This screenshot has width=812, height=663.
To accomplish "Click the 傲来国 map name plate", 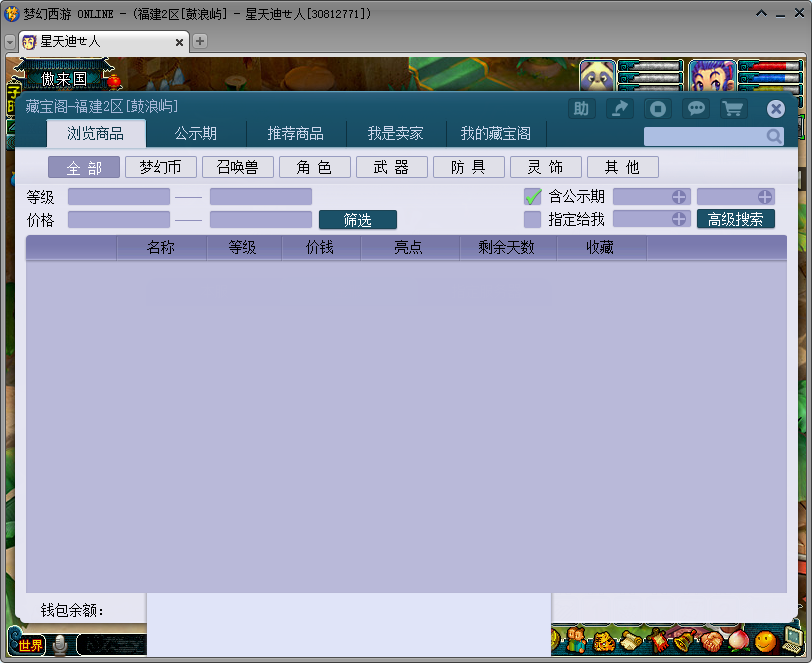I will click(64, 79).
